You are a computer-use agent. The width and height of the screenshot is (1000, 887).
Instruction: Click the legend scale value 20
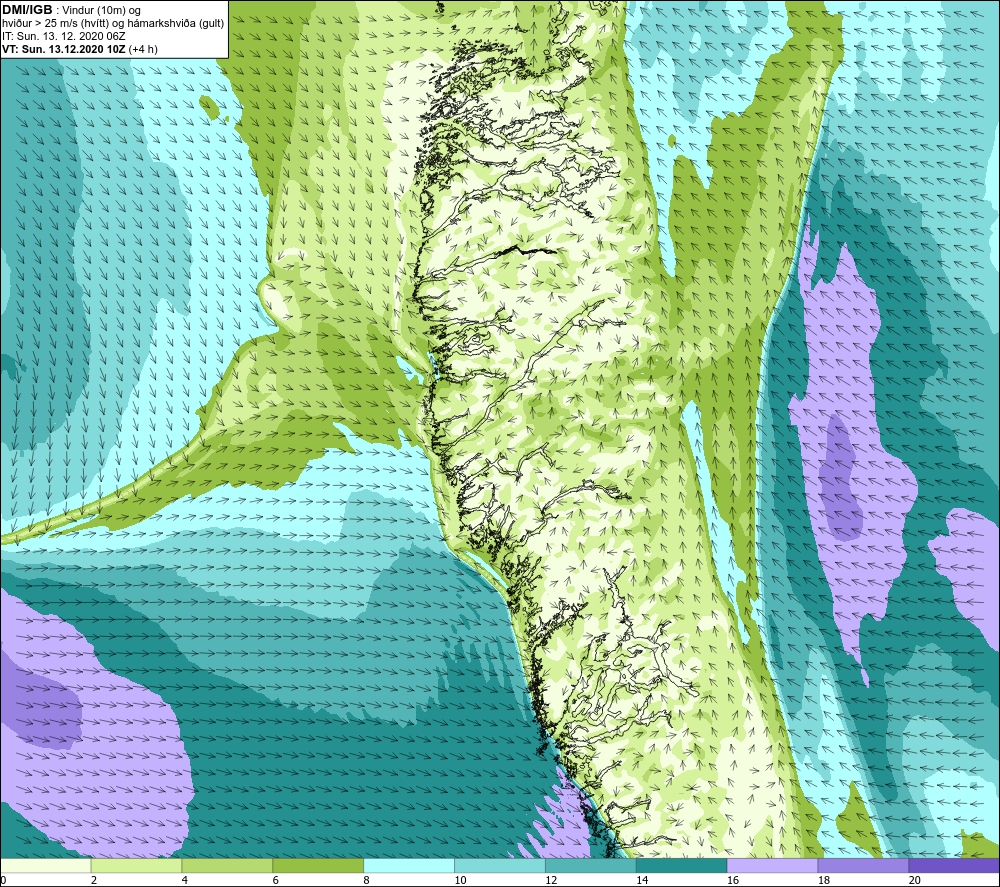(x=915, y=880)
